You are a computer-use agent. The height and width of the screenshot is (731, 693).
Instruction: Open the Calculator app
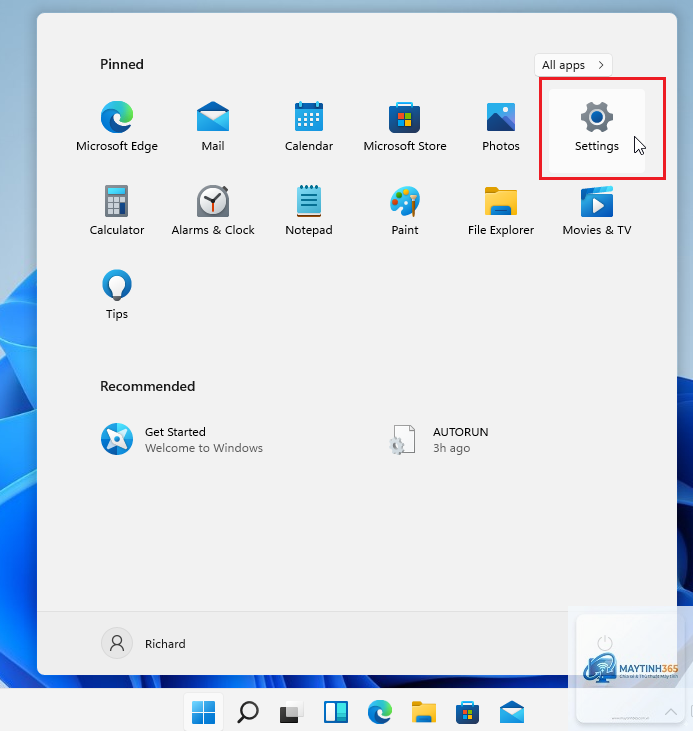(x=117, y=210)
